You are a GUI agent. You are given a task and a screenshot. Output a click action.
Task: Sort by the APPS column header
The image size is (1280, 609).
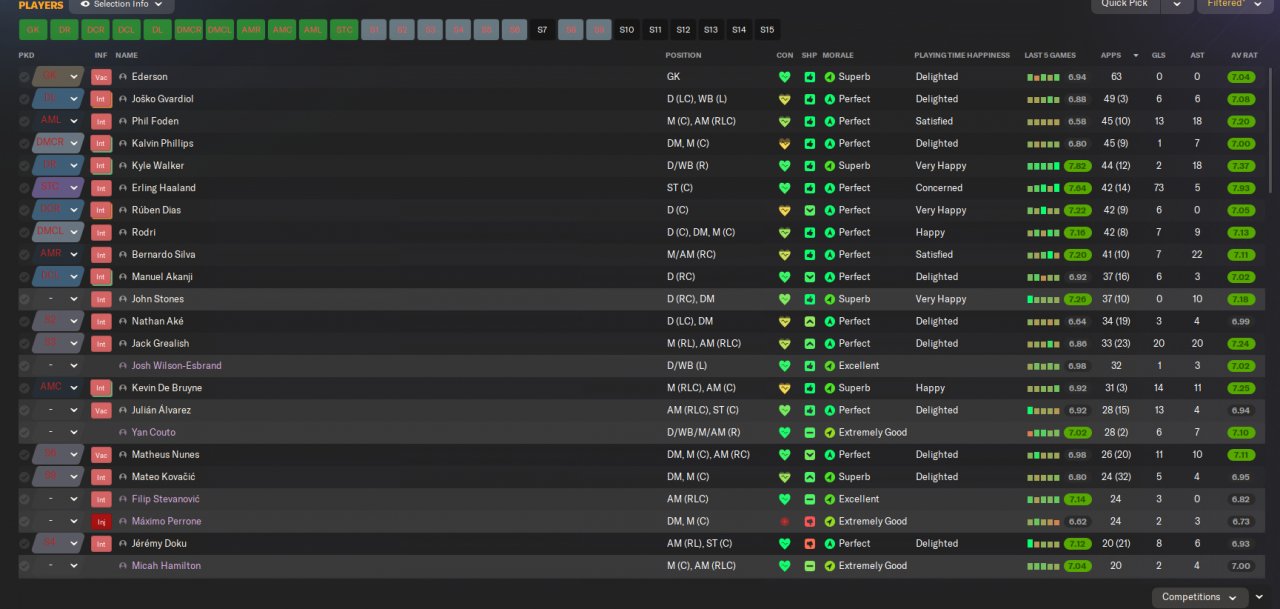pyautogui.click(x=1111, y=55)
